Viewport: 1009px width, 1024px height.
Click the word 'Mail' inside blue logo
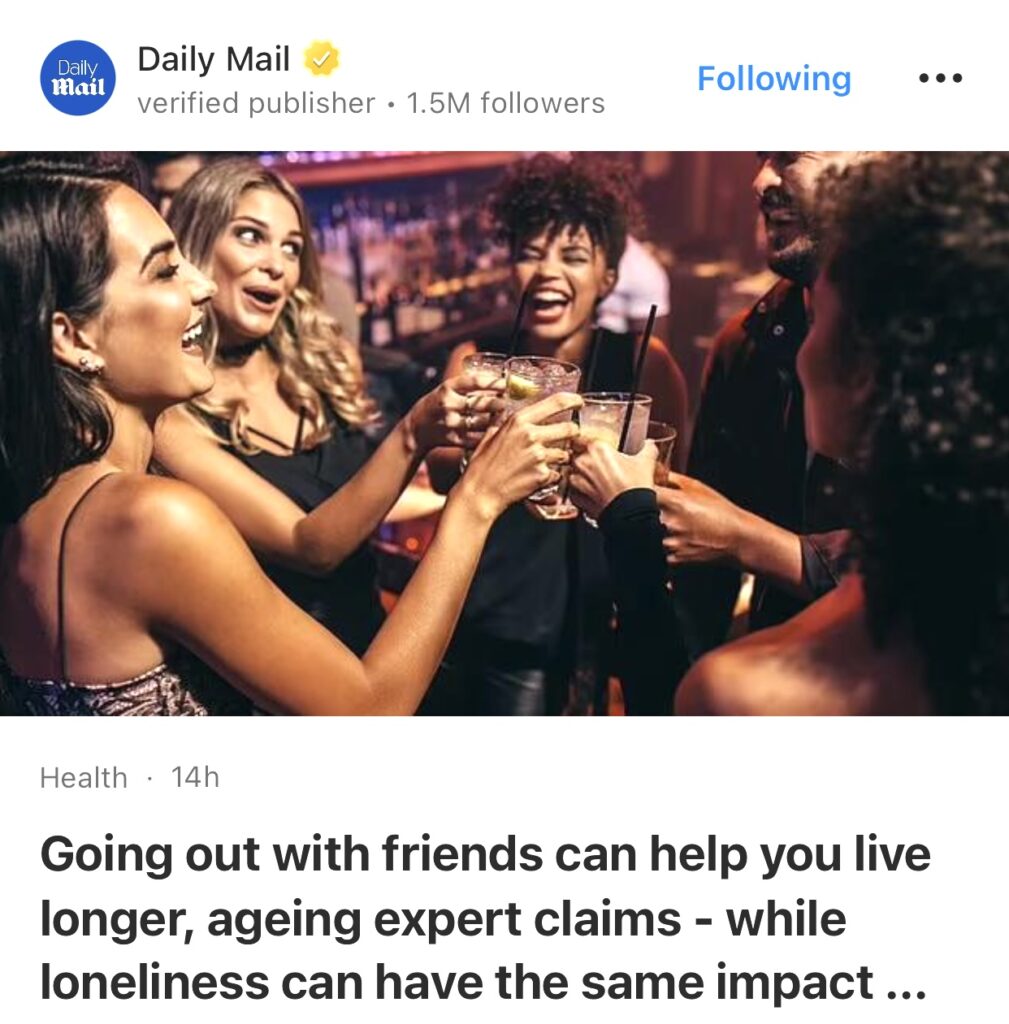pos(78,86)
